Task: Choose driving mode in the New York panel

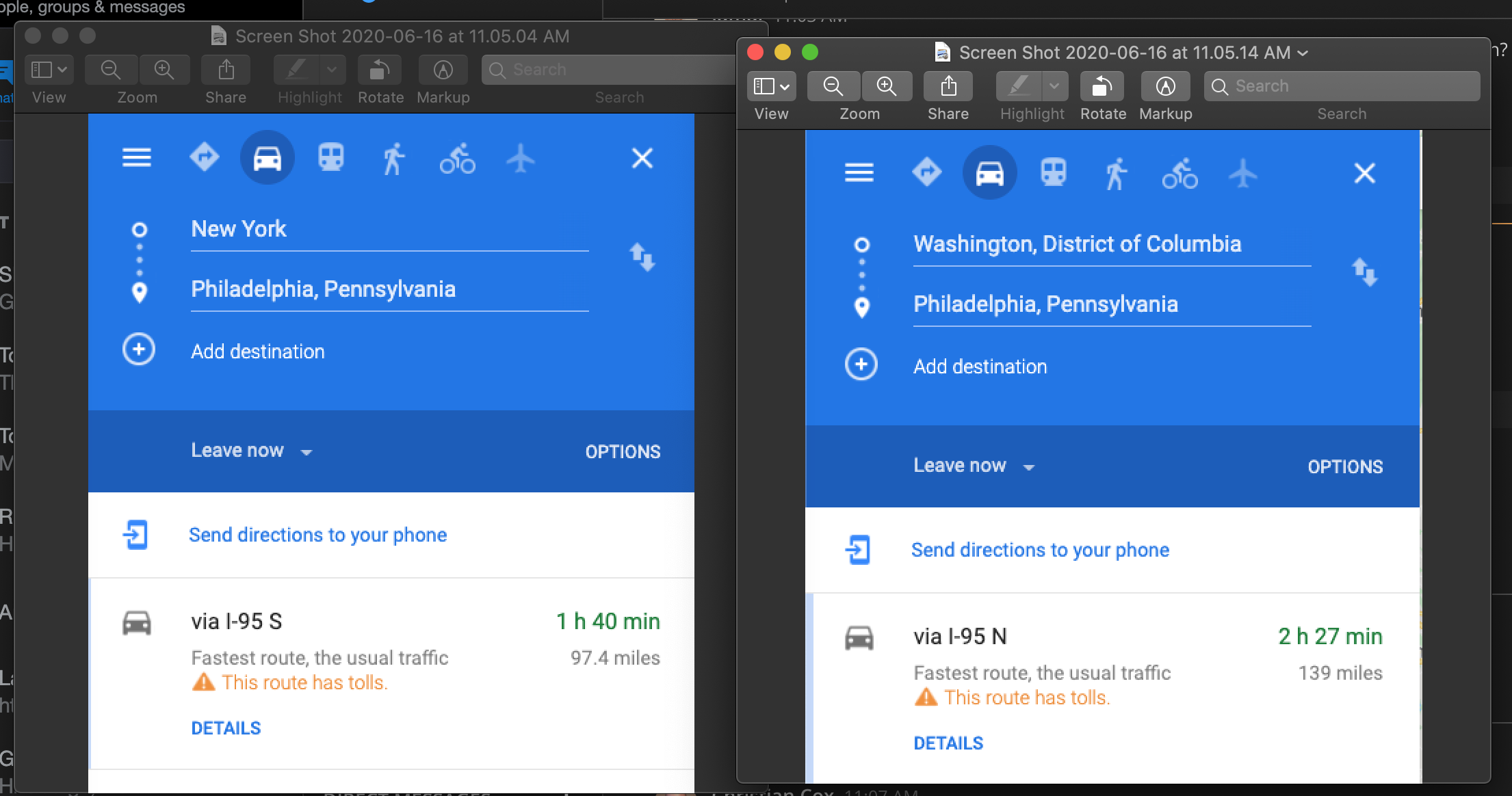Action: [268, 158]
